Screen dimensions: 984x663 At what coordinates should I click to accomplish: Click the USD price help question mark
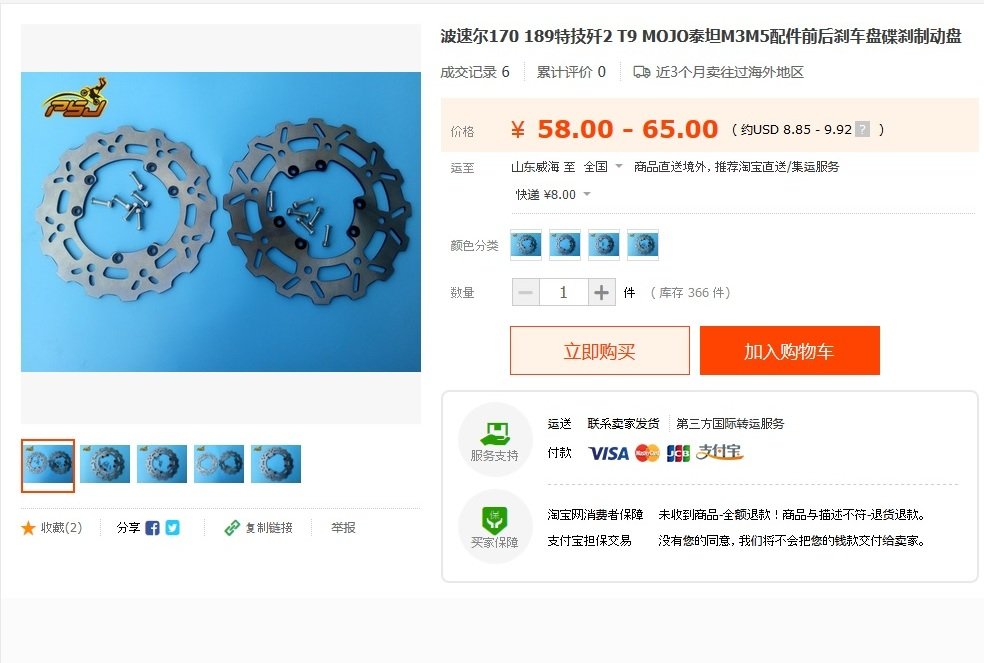pyautogui.click(x=864, y=129)
